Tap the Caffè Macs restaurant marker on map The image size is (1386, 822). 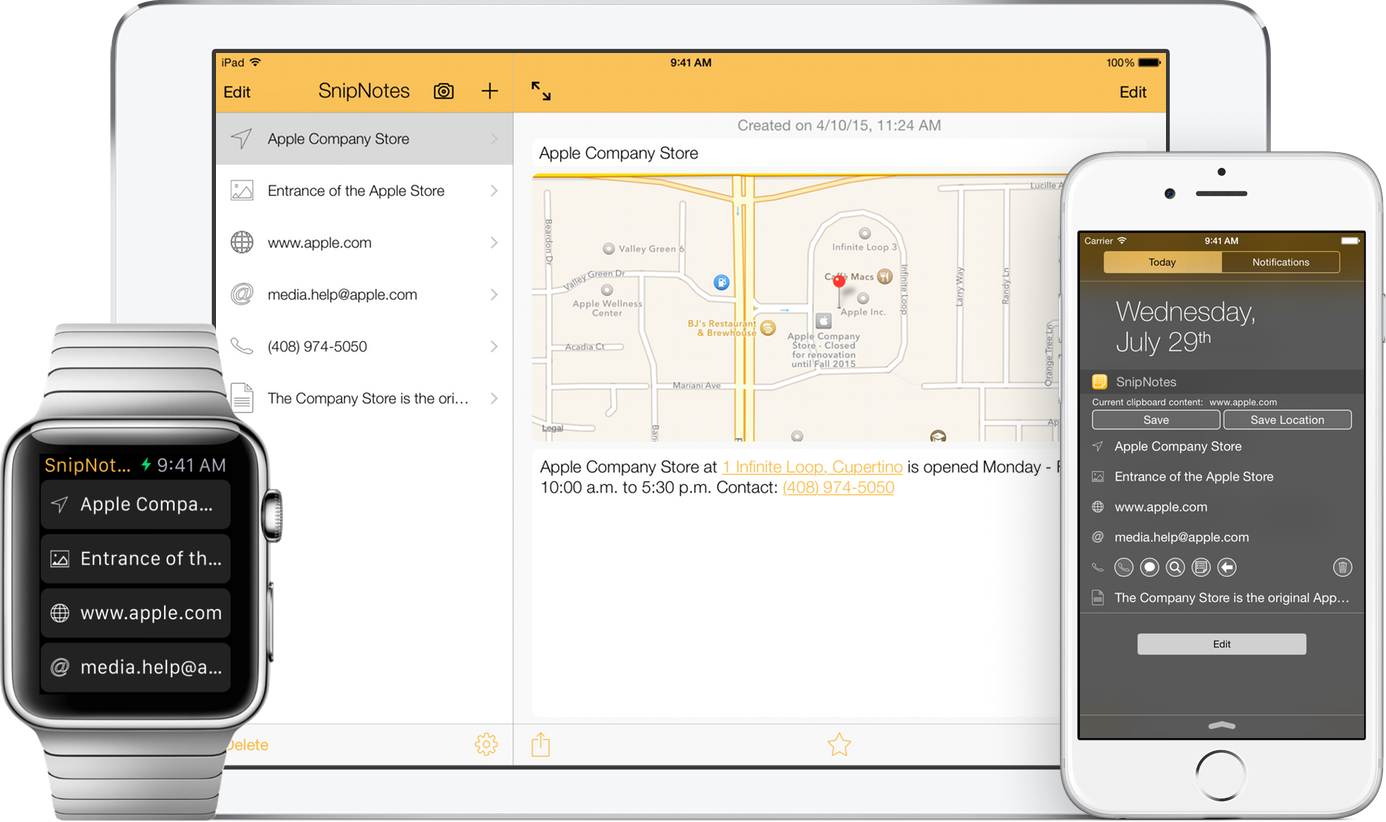[x=885, y=276]
